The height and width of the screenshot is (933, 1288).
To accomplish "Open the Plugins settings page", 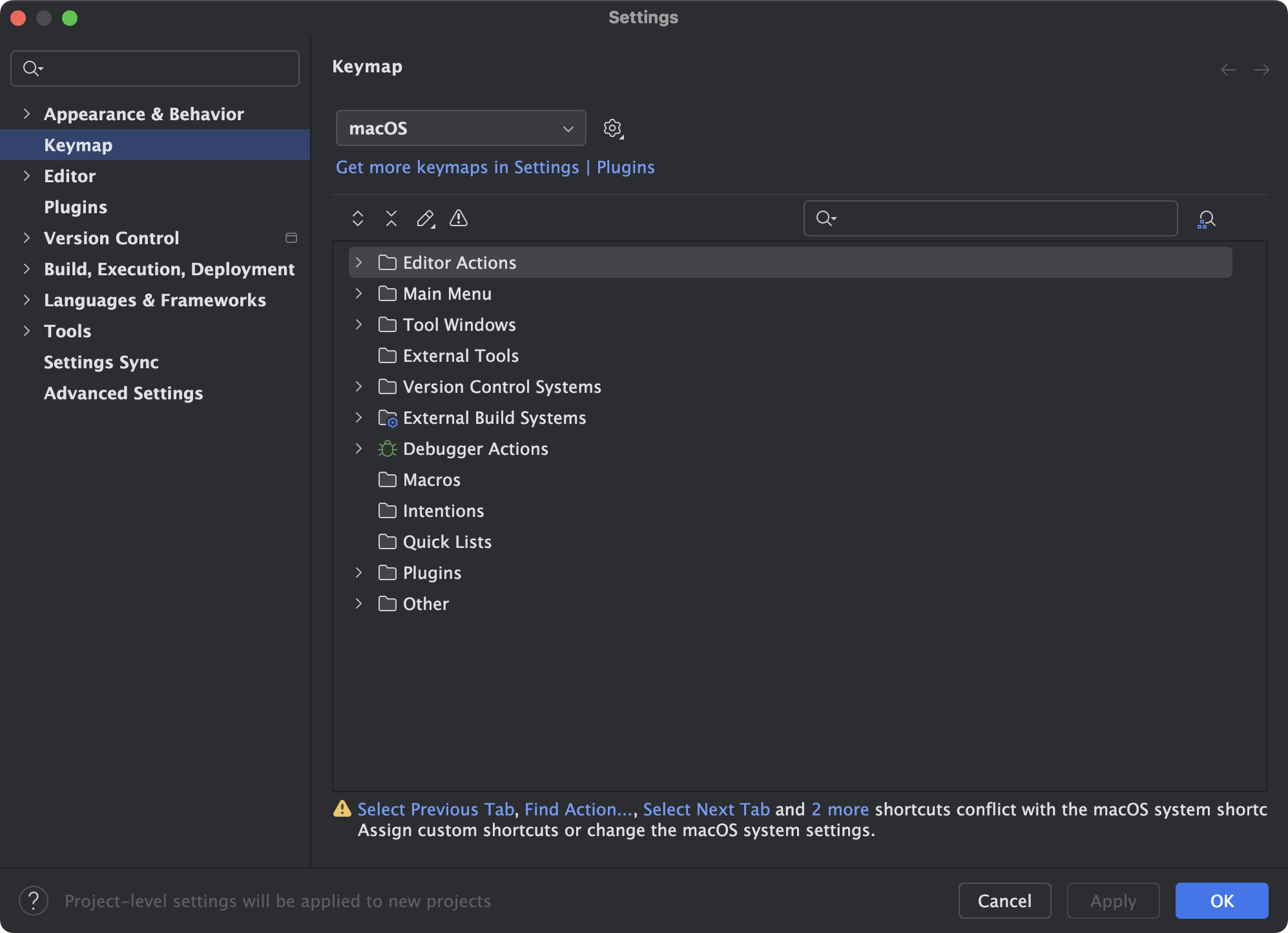I will coord(76,207).
